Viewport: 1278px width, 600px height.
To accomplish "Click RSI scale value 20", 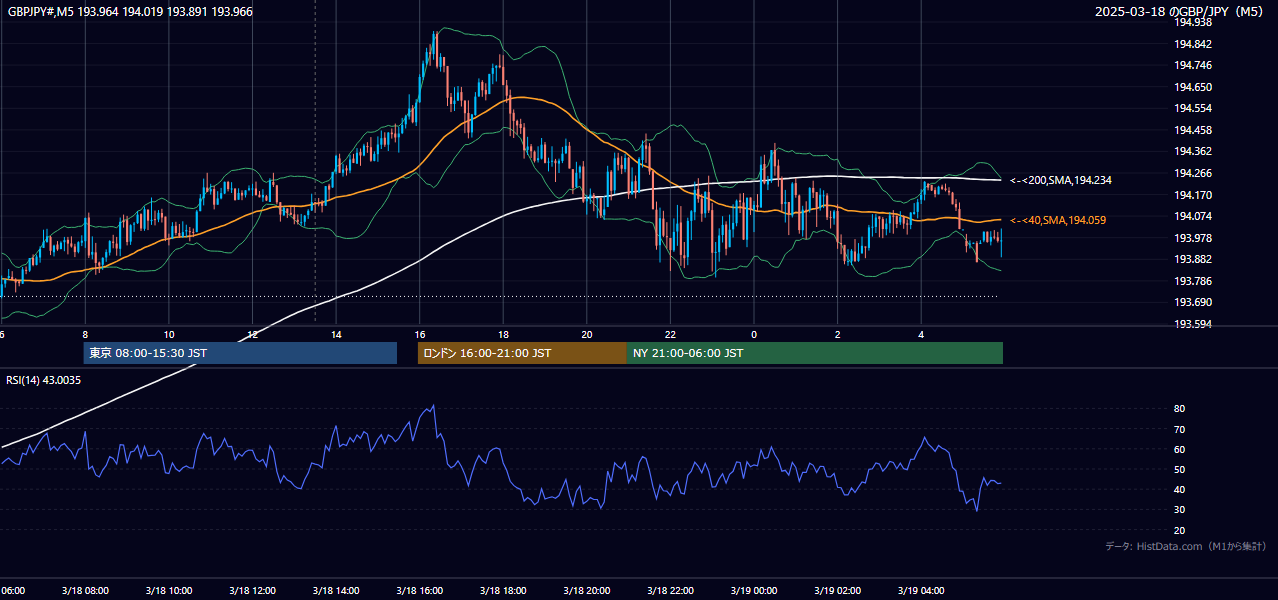I will coord(1179,530).
